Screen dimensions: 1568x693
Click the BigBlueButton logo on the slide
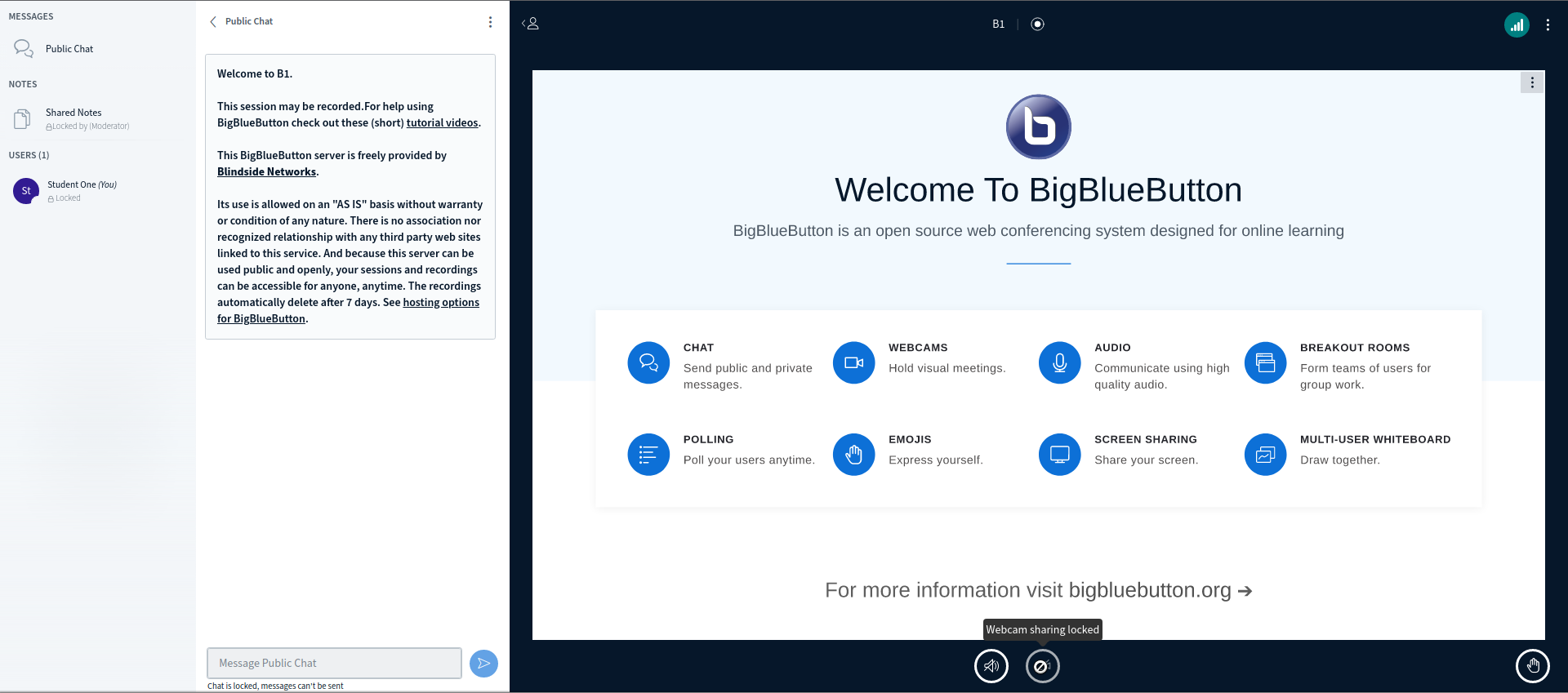[1038, 127]
